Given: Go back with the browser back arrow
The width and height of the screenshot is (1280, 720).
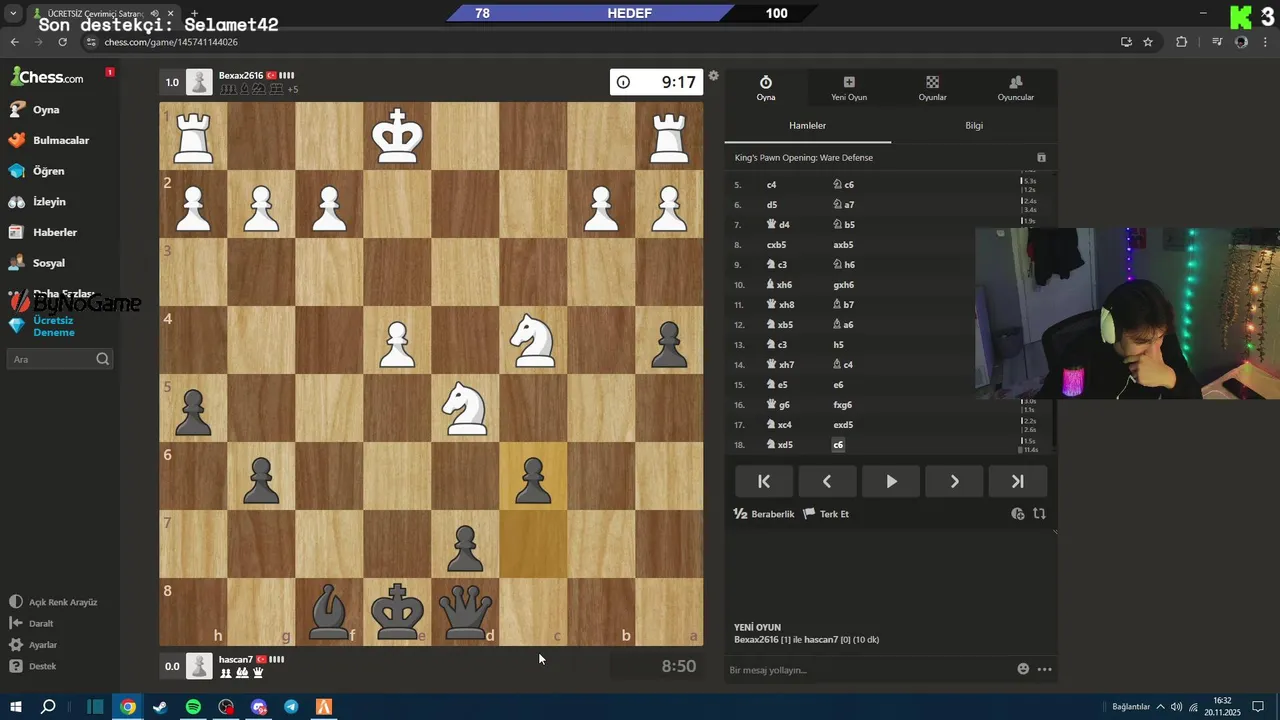Looking at the screenshot, I should [x=14, y=42].
